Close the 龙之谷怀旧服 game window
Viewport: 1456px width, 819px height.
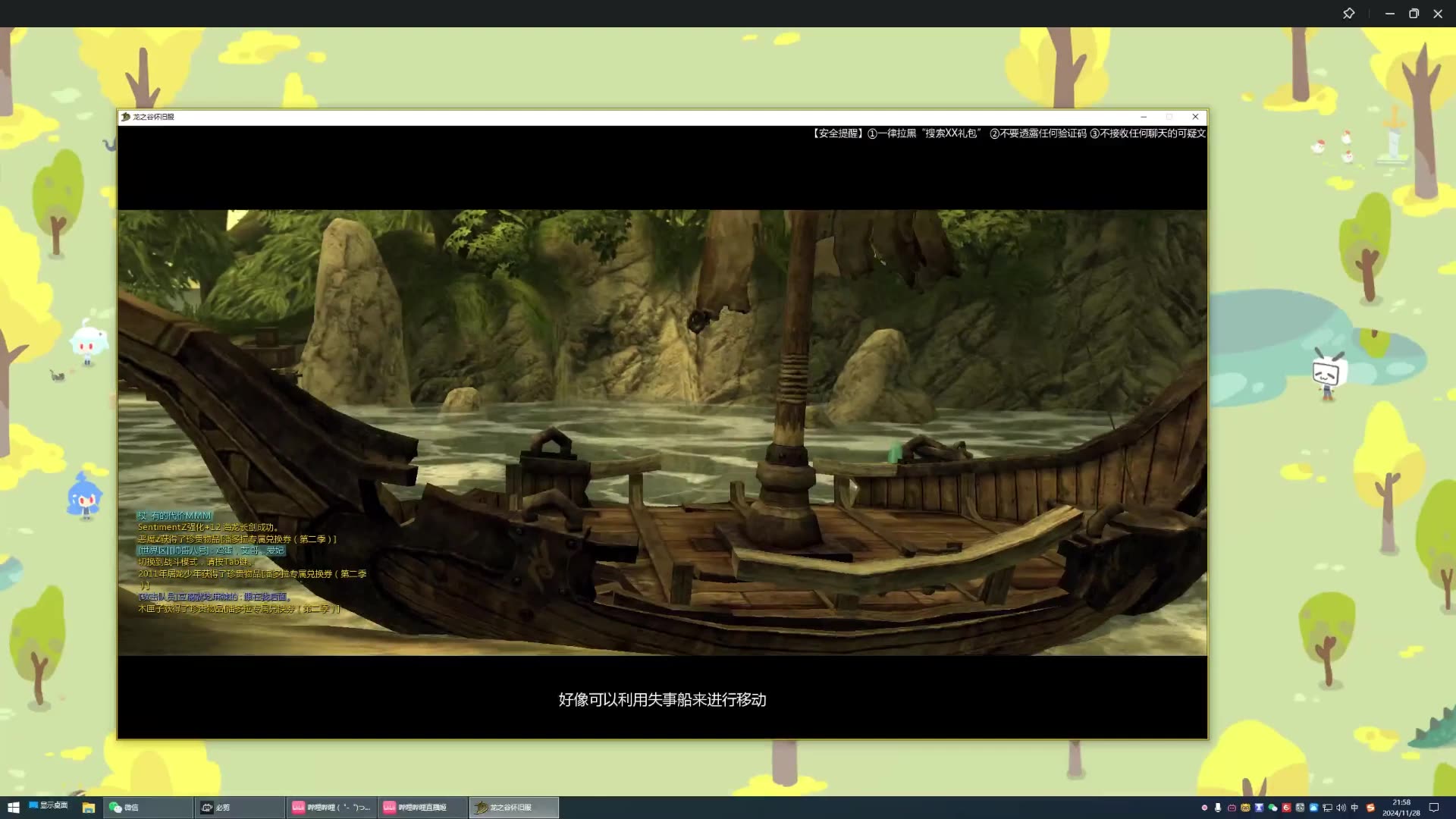(1196, 117)
